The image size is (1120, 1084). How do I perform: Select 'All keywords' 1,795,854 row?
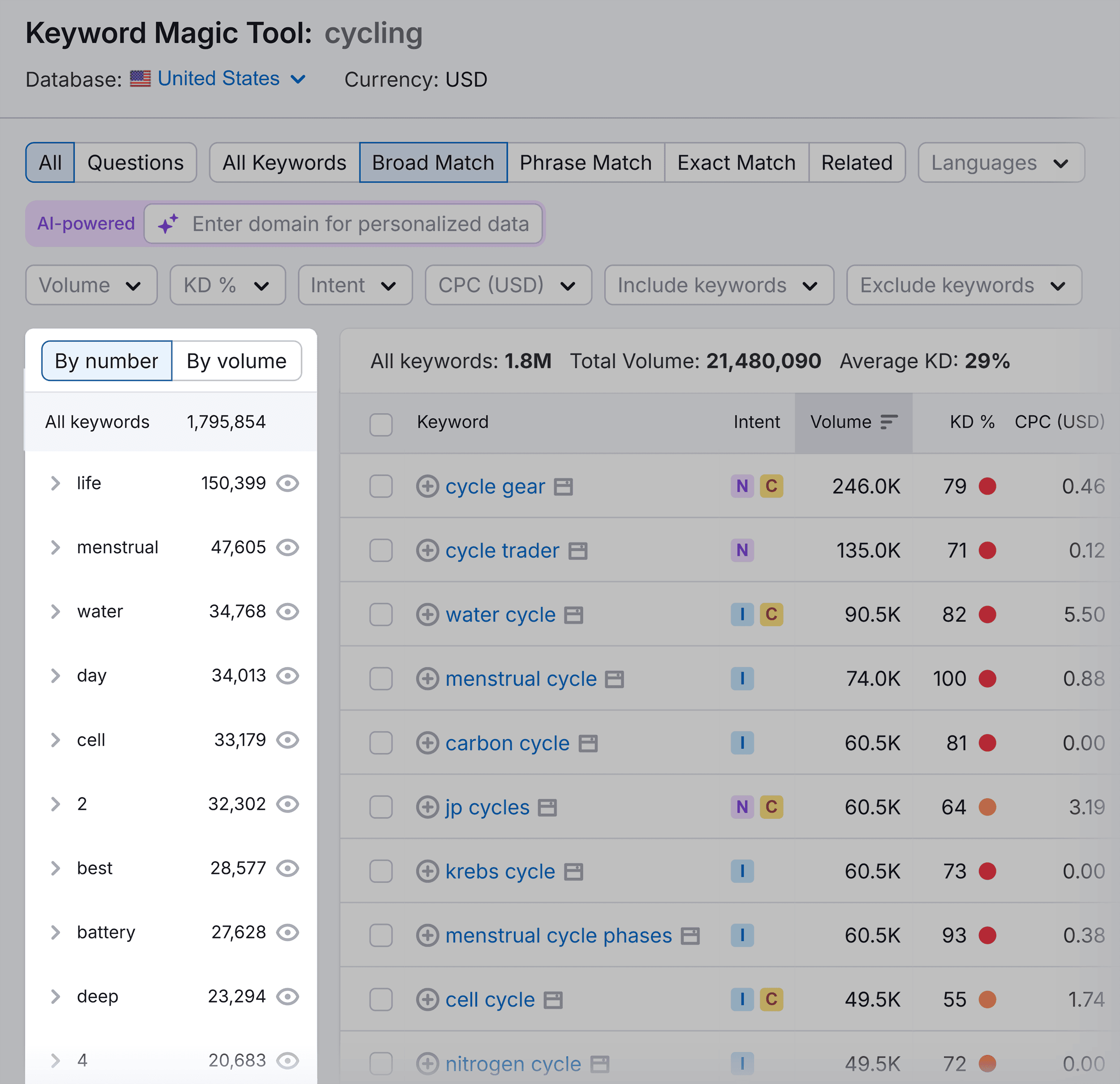171,422
